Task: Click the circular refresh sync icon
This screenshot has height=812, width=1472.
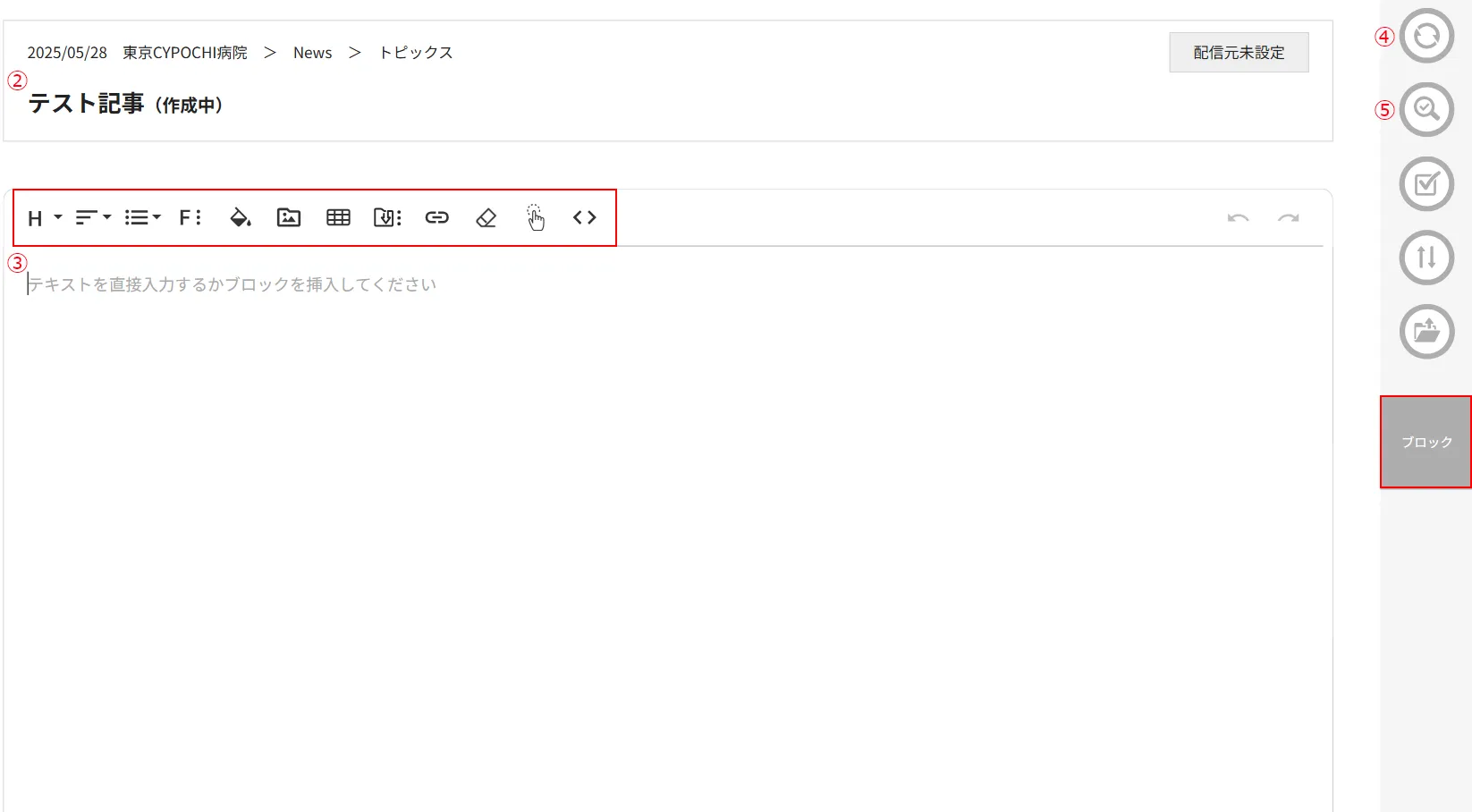Action: (1426, 36)
